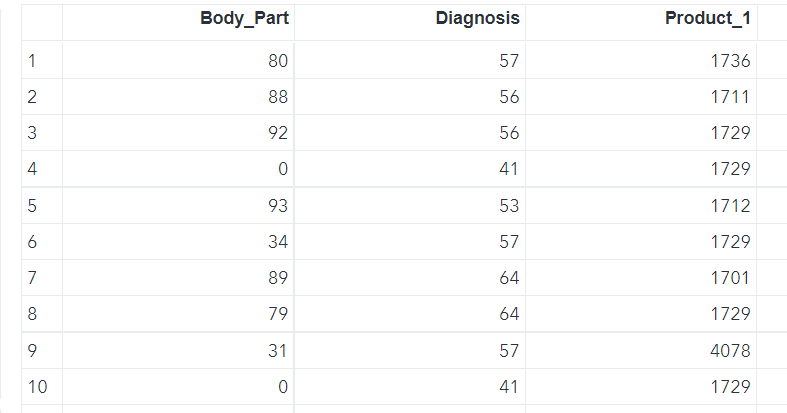787x413 pixels.
Task: Click Diagnosis value 41 in row 4
Action: tap(508, 170)
